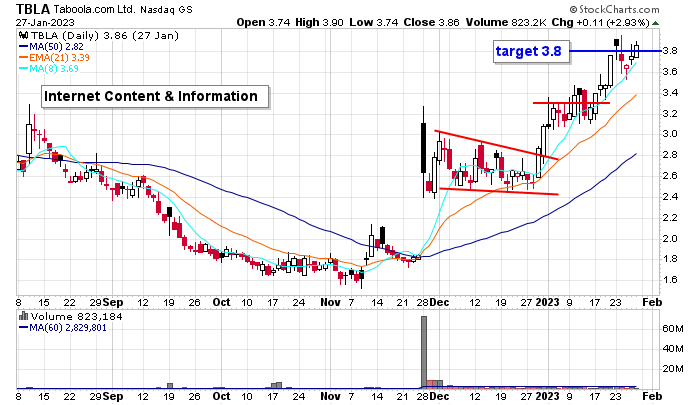This screenshot has width=700, height=405.
Task: Click the 3.0 price axis label
Action: 670,134
